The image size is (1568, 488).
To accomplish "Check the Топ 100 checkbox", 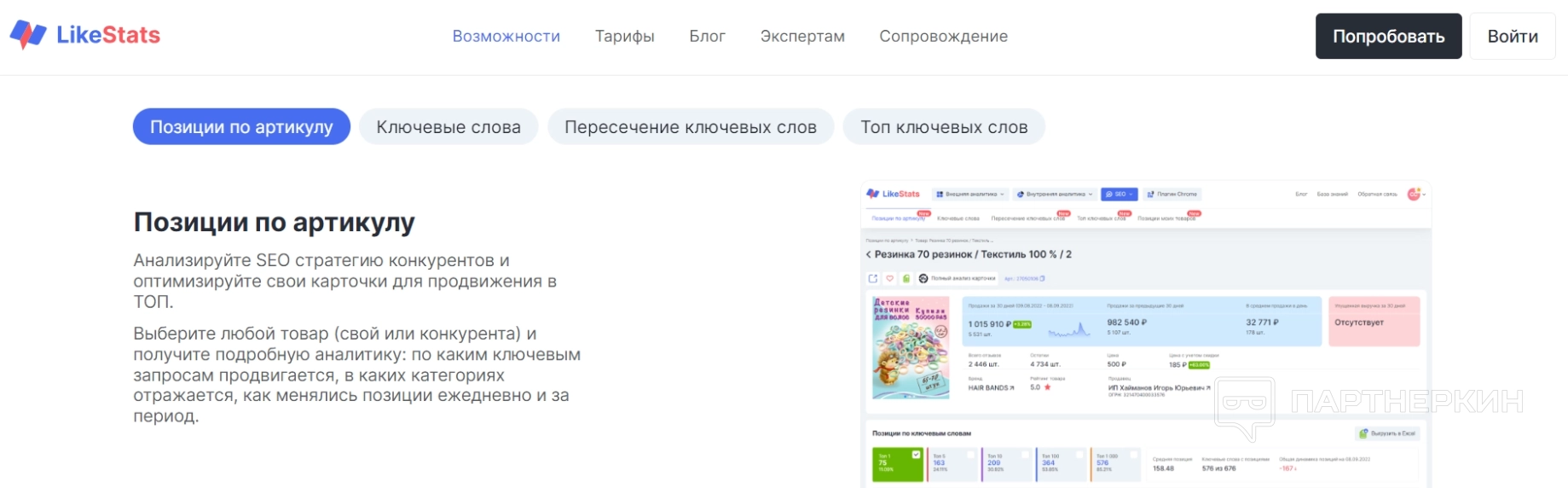I will click(1079, 455).
